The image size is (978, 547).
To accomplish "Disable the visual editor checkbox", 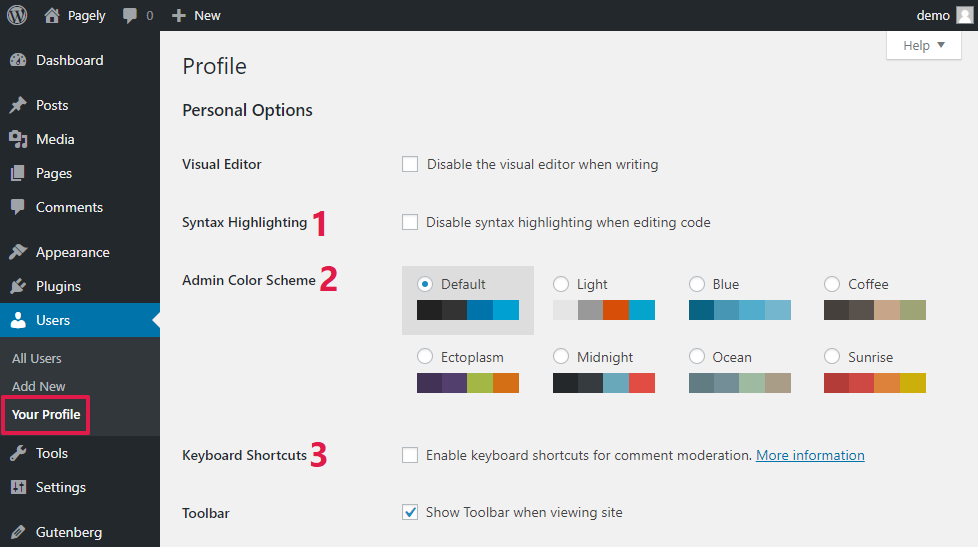I will click(x=410, y=164).
